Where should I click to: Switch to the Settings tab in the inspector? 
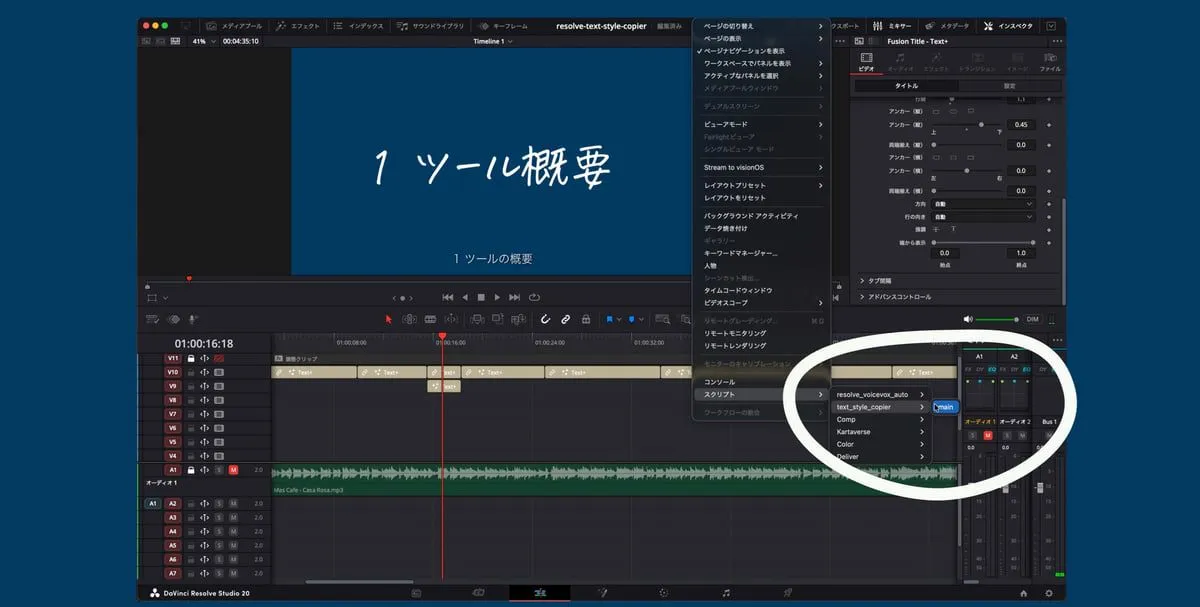pyautogui.click(x=1009, y=86)
